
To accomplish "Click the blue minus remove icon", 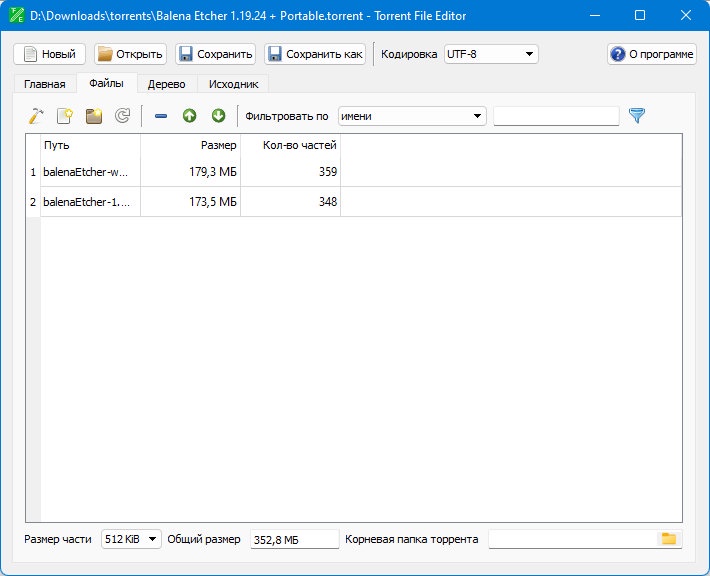I will pos(161,116).
